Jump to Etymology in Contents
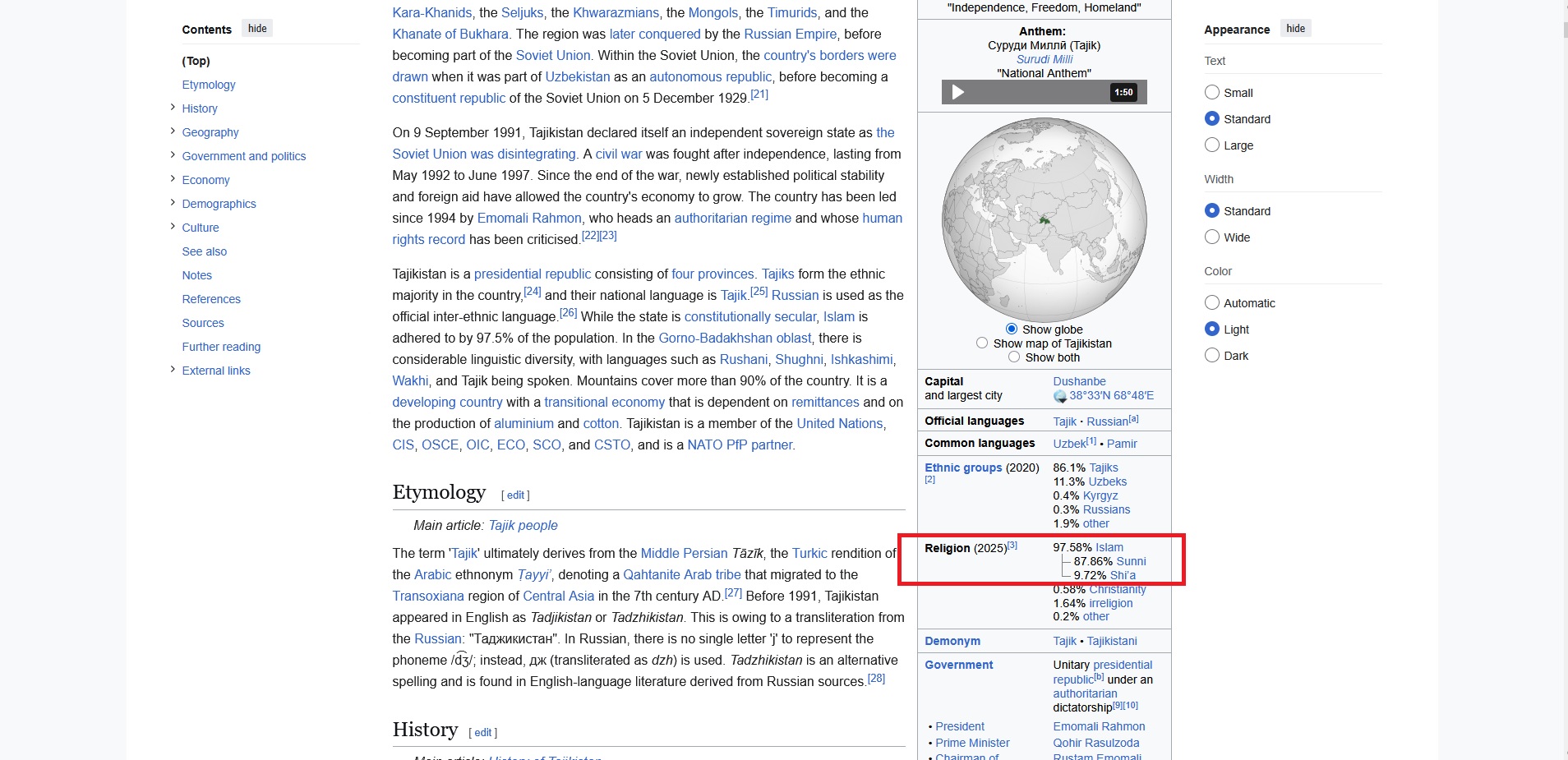Screen dimensions: 1568x760 tap(209, 85)
